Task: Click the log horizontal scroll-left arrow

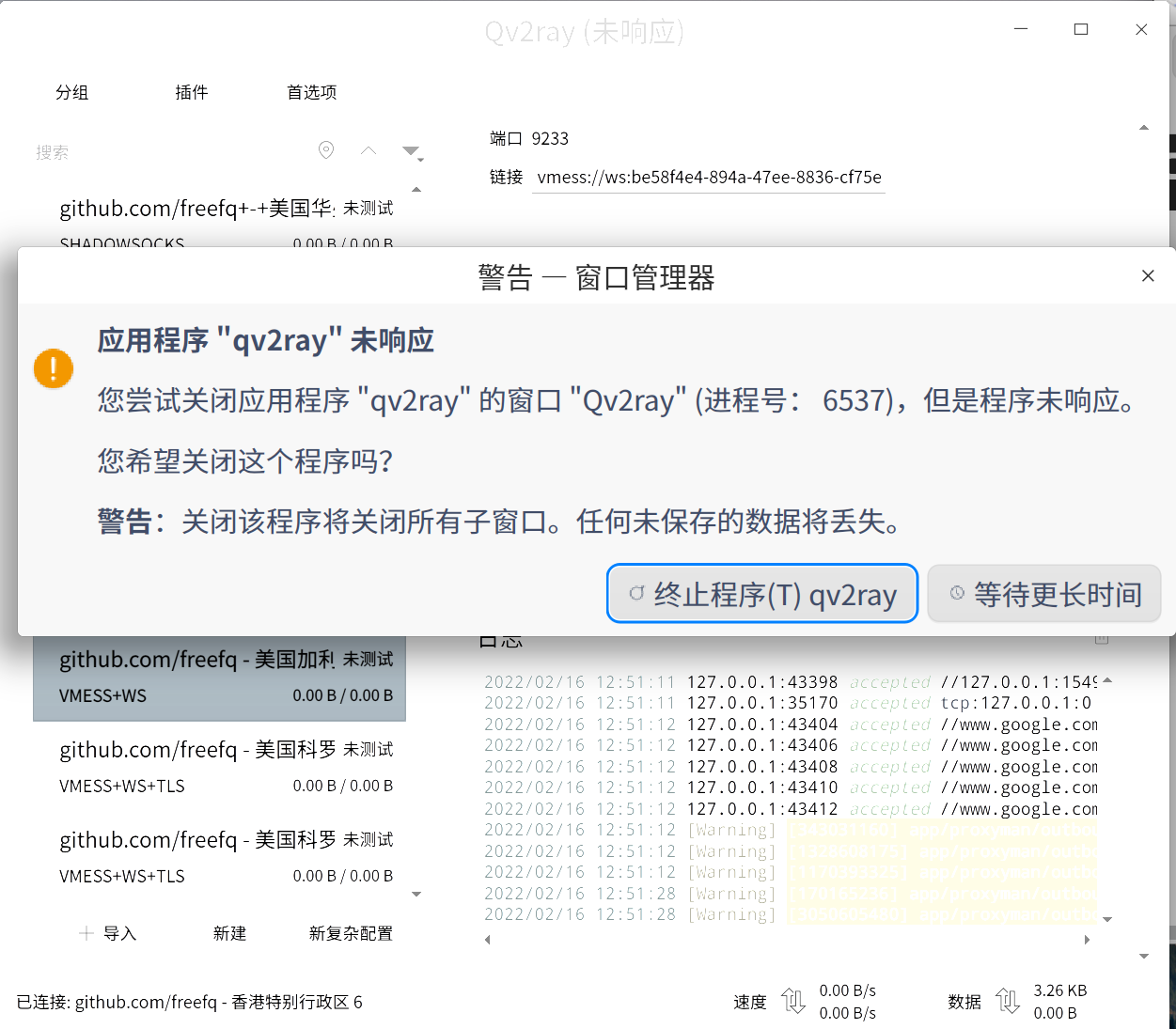Action: click(x=487, y=940)
